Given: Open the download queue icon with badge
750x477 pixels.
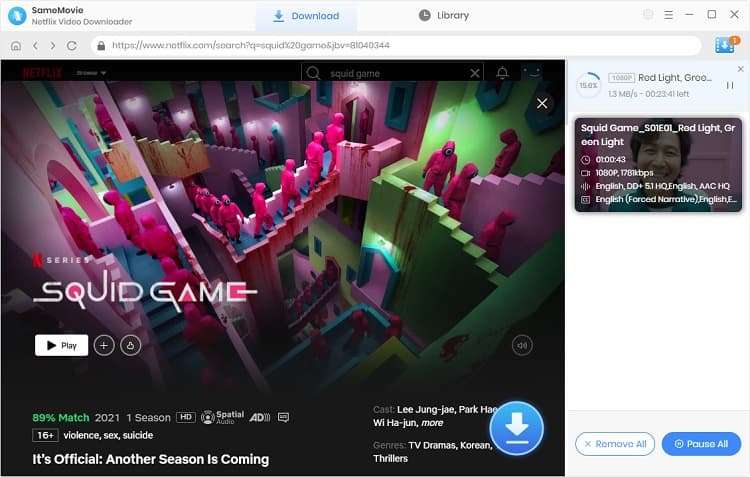Looking at the screenshot, I should (x=724, y=46).
